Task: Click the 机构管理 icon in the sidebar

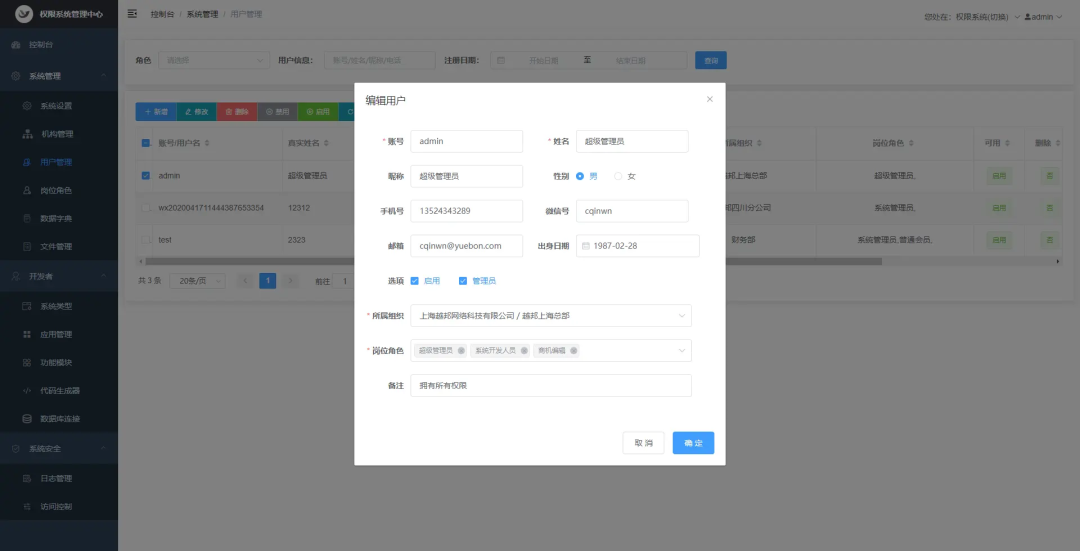Action: [x=28, y=134]
